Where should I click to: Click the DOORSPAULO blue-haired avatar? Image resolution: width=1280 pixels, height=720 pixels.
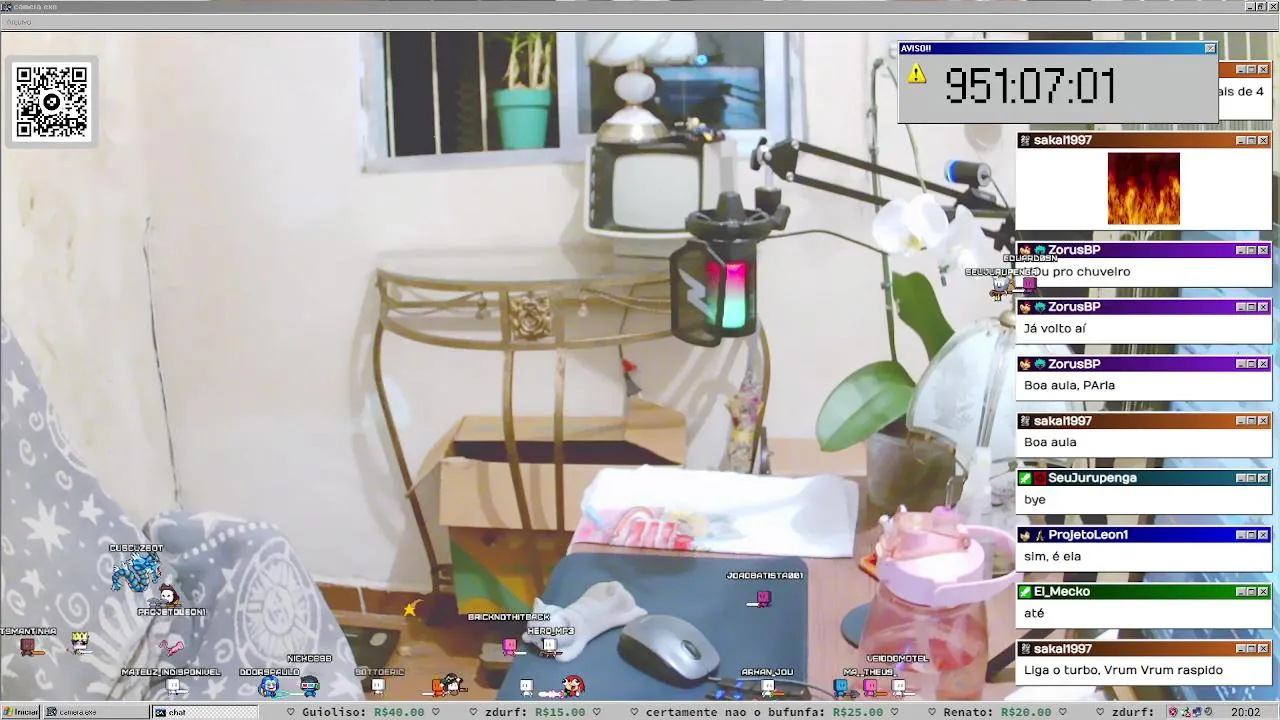tap(268, 686)
